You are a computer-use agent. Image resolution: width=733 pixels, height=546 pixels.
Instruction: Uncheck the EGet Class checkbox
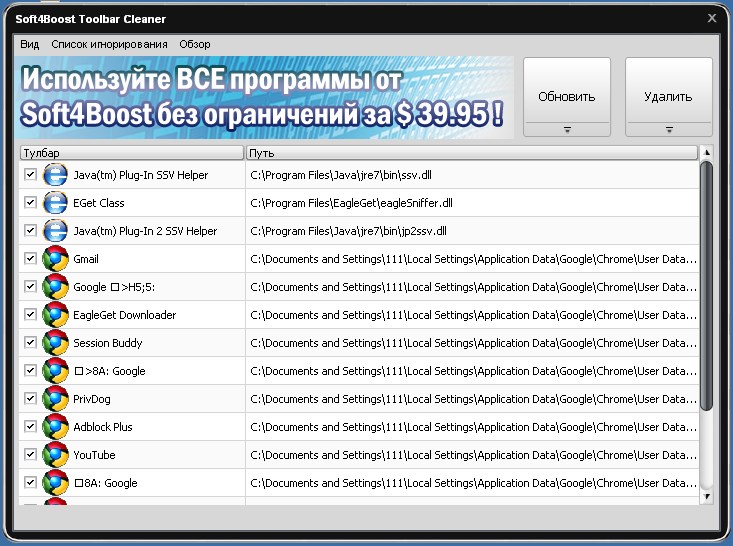click(x=30, y=202)
